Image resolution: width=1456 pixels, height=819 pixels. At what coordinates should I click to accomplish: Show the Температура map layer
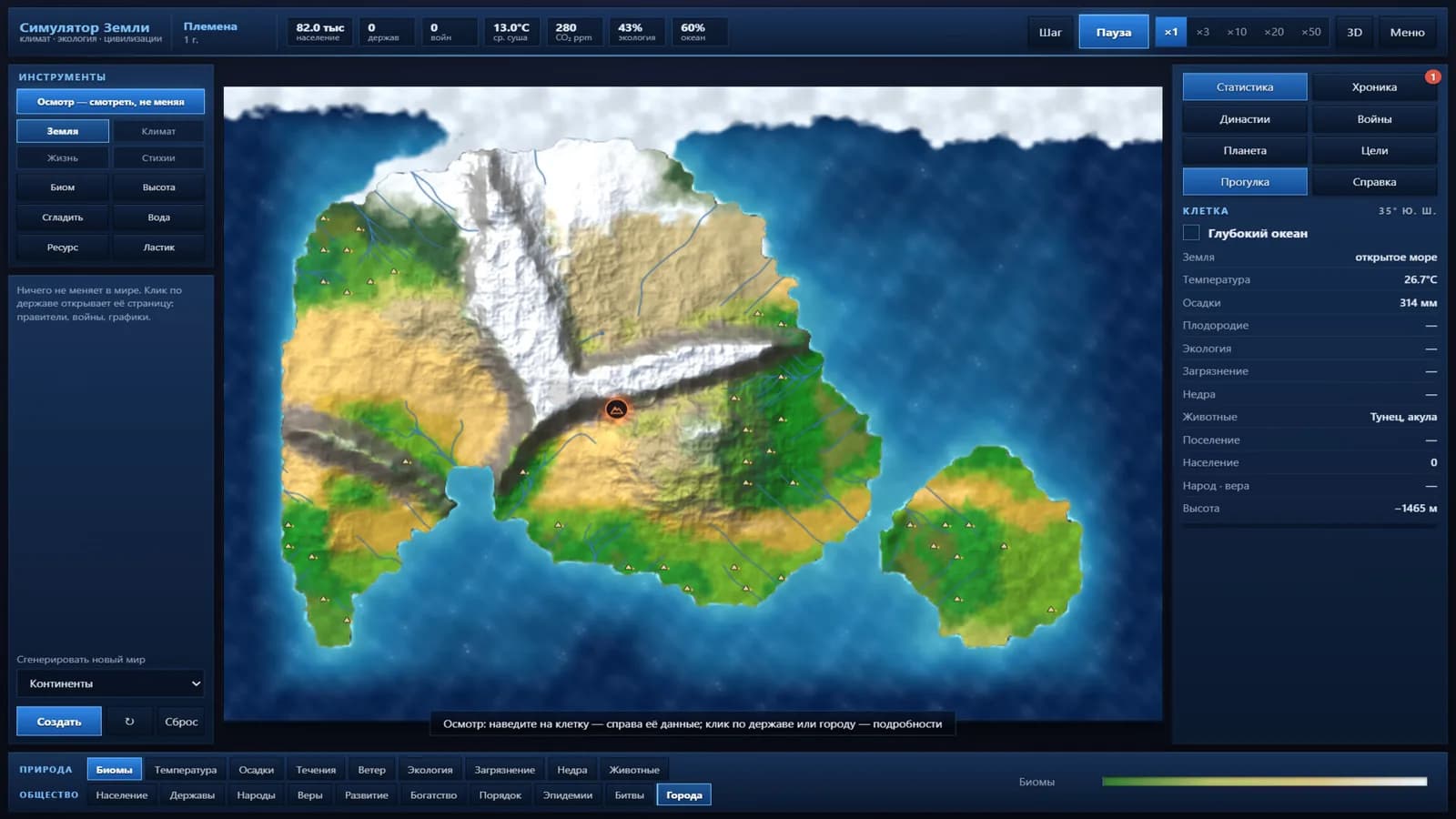[186, 770]
